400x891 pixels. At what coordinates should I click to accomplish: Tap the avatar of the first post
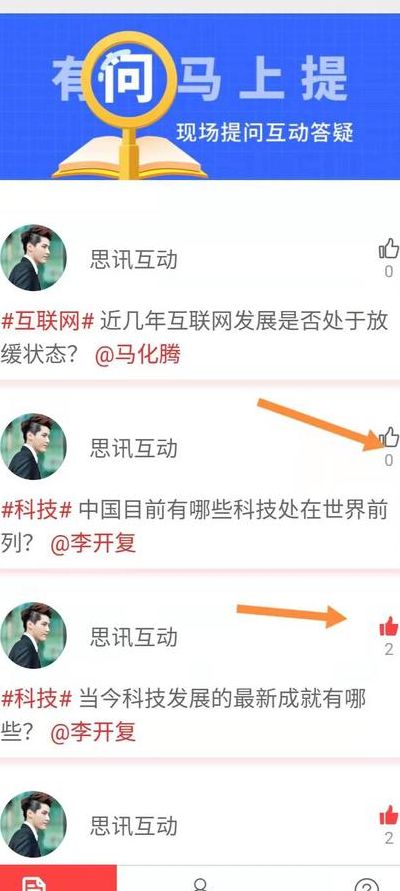coord(34,258)
